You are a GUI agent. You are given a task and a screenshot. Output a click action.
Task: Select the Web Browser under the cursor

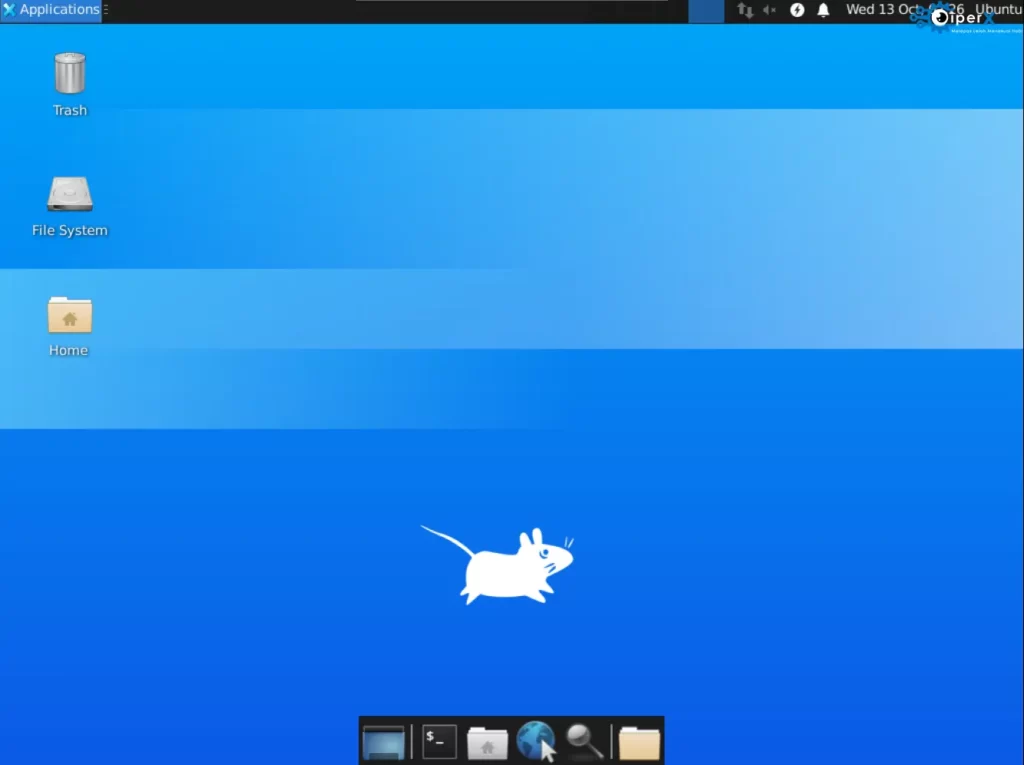click(536, 740)
